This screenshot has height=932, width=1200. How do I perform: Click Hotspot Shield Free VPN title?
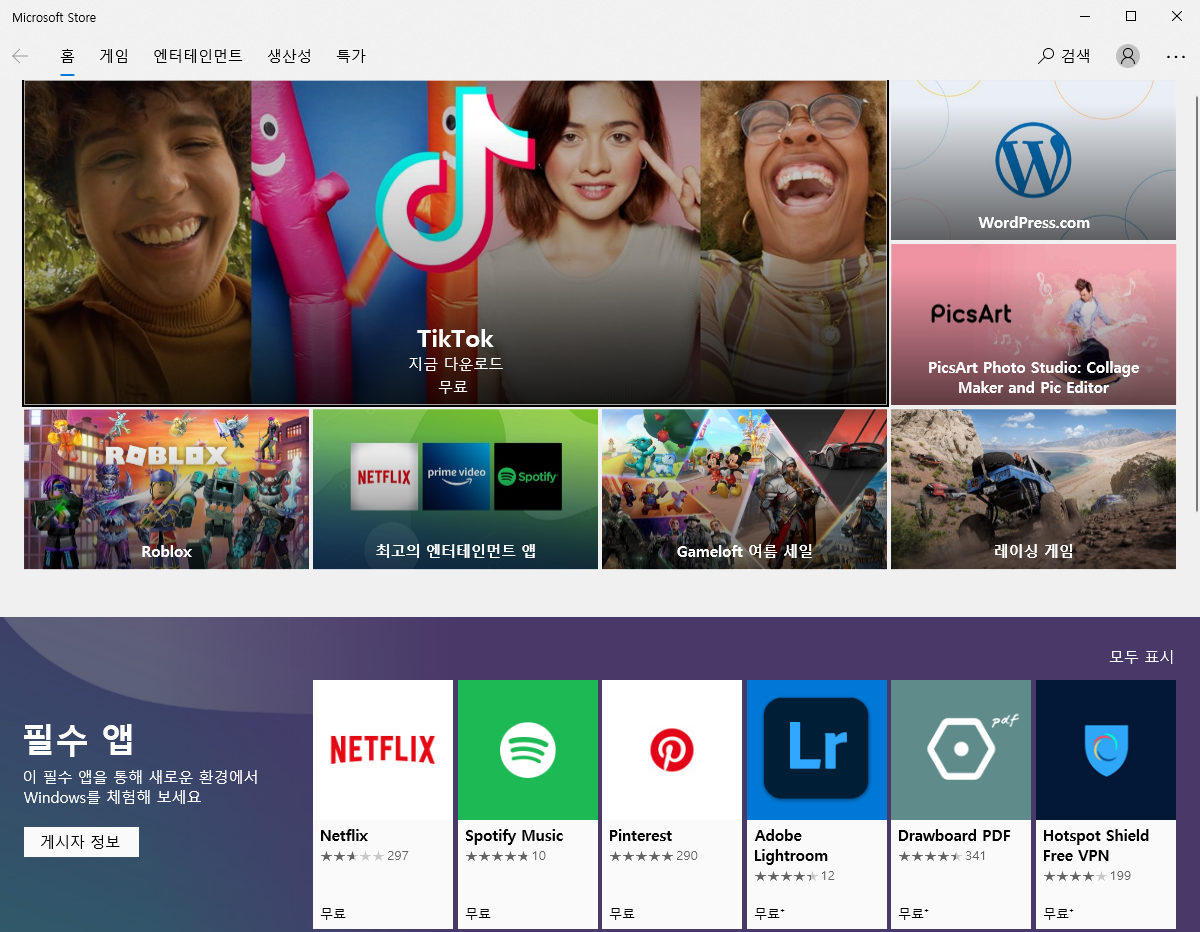1096,846
